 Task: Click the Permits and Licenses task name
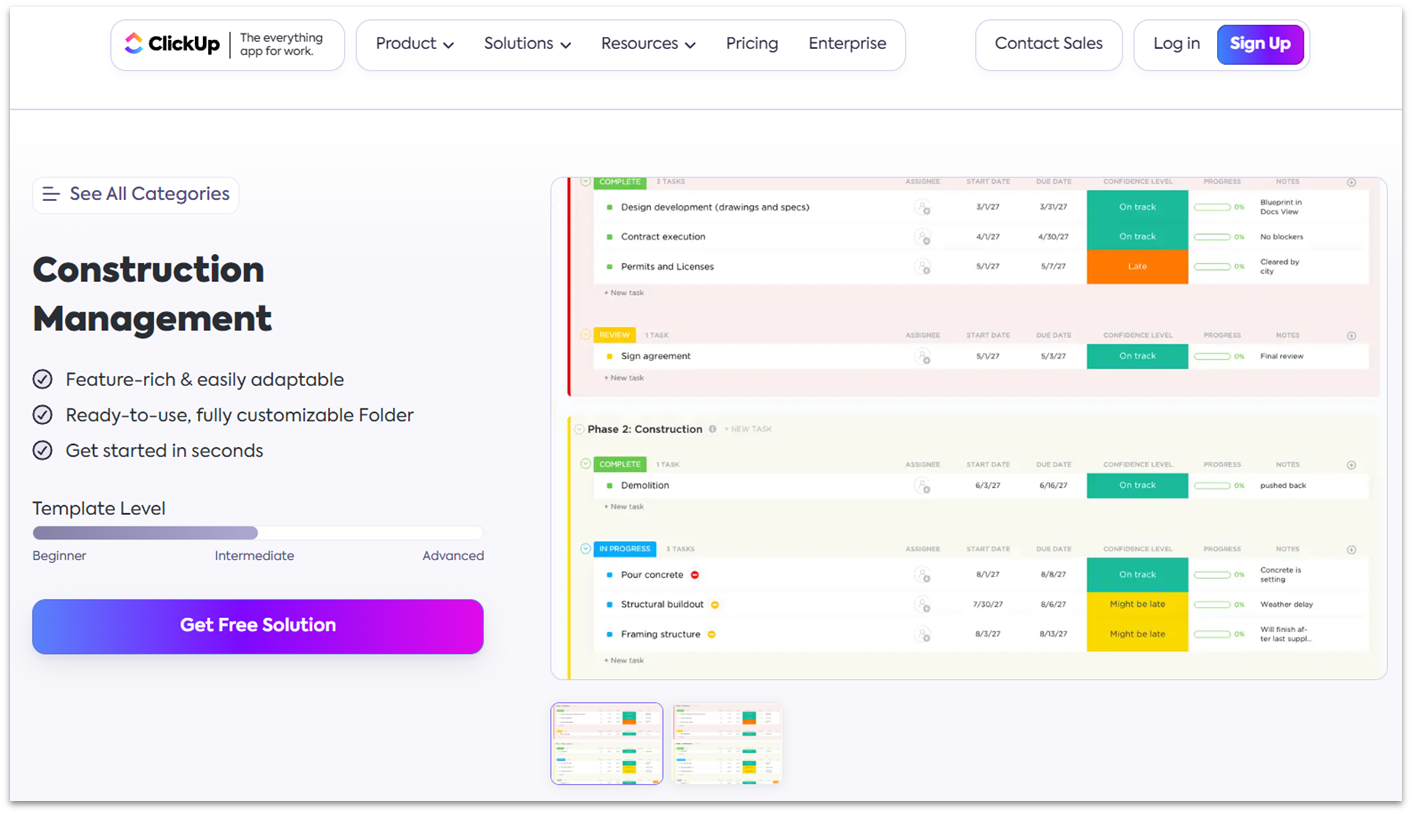667,267
